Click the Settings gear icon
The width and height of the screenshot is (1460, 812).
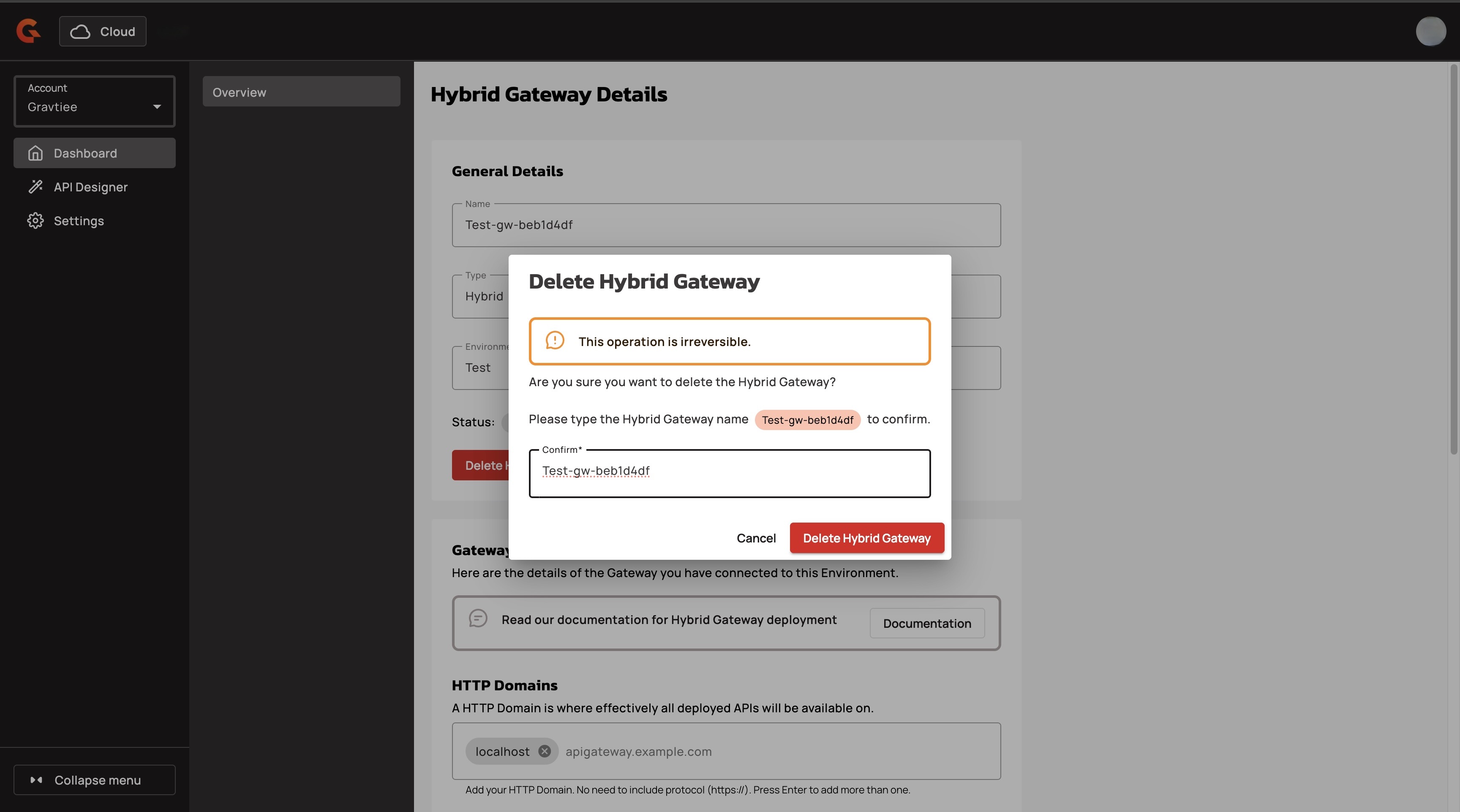click(35, 221)
